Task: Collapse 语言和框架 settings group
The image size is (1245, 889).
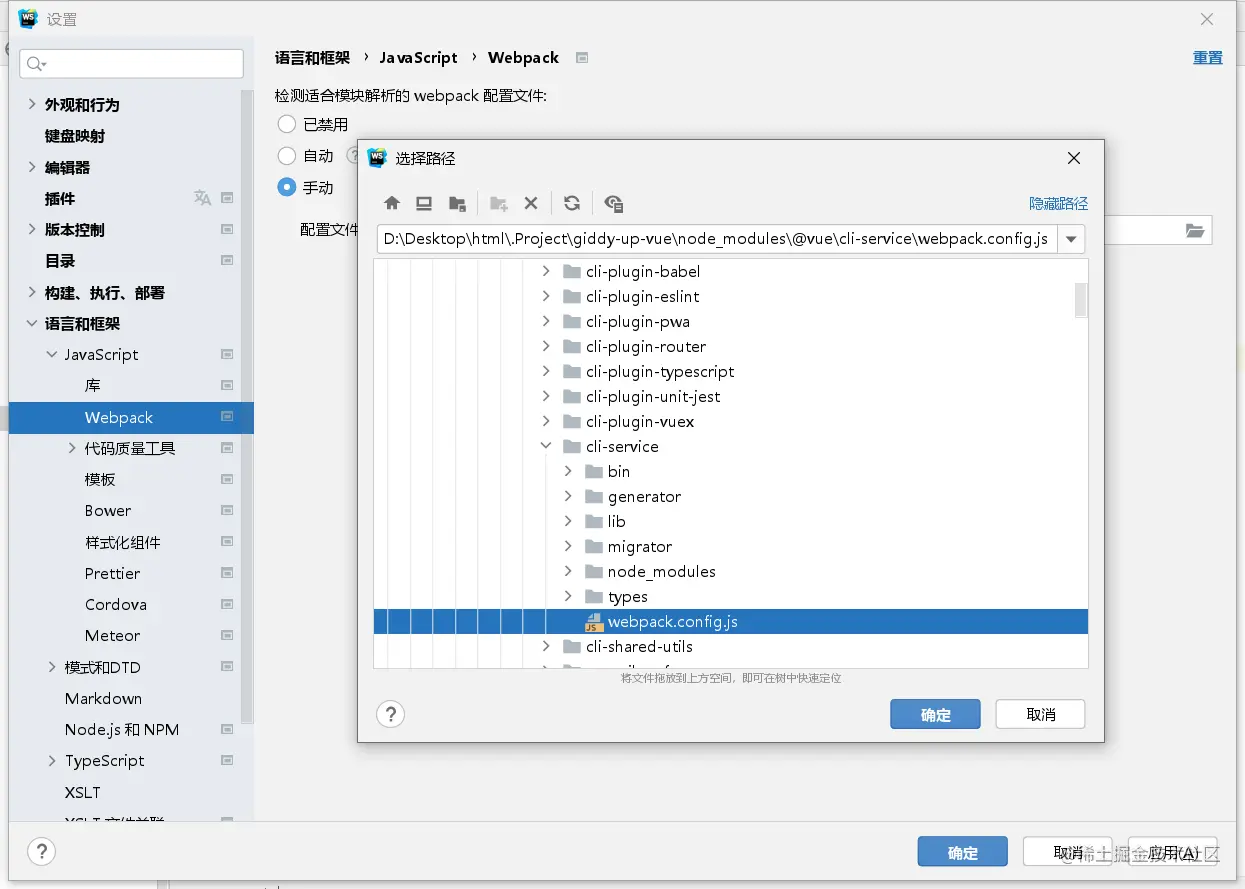Action: click(32, 323)
